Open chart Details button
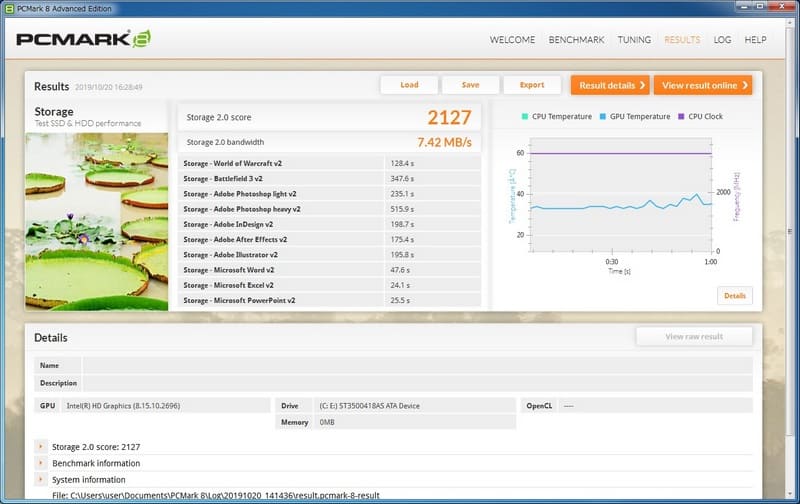 tap(735, 296)
